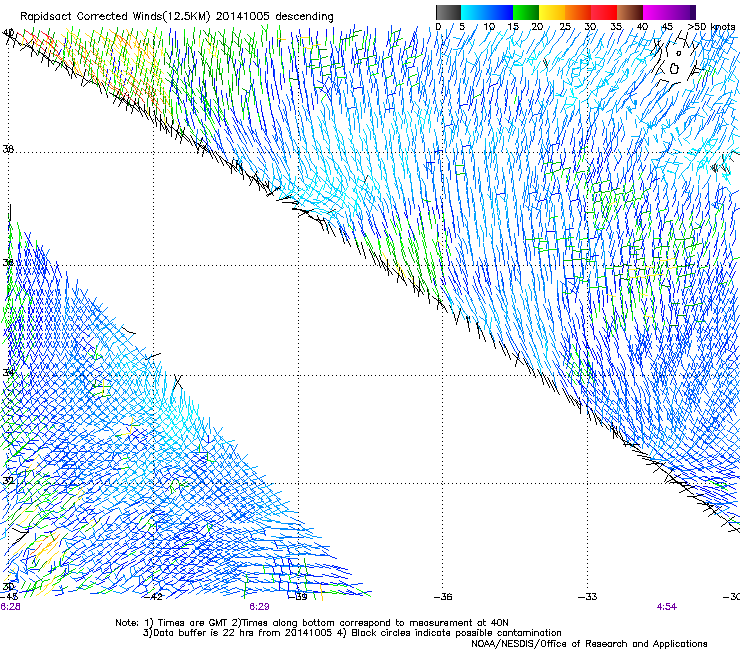740x650 pixels.
Task: Click the longitude label -42
Action: [153, 597]
